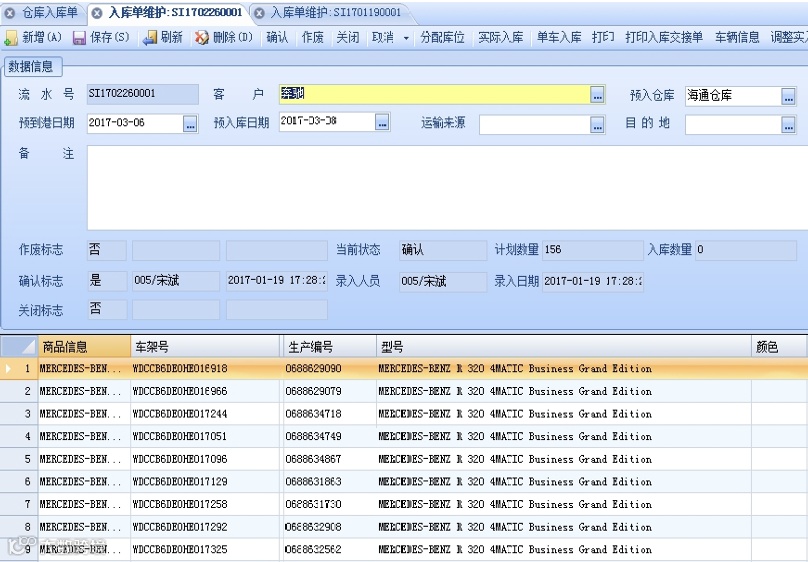
Task: Click the 型号 cell in row 3
Action: [x=564, y=414]
